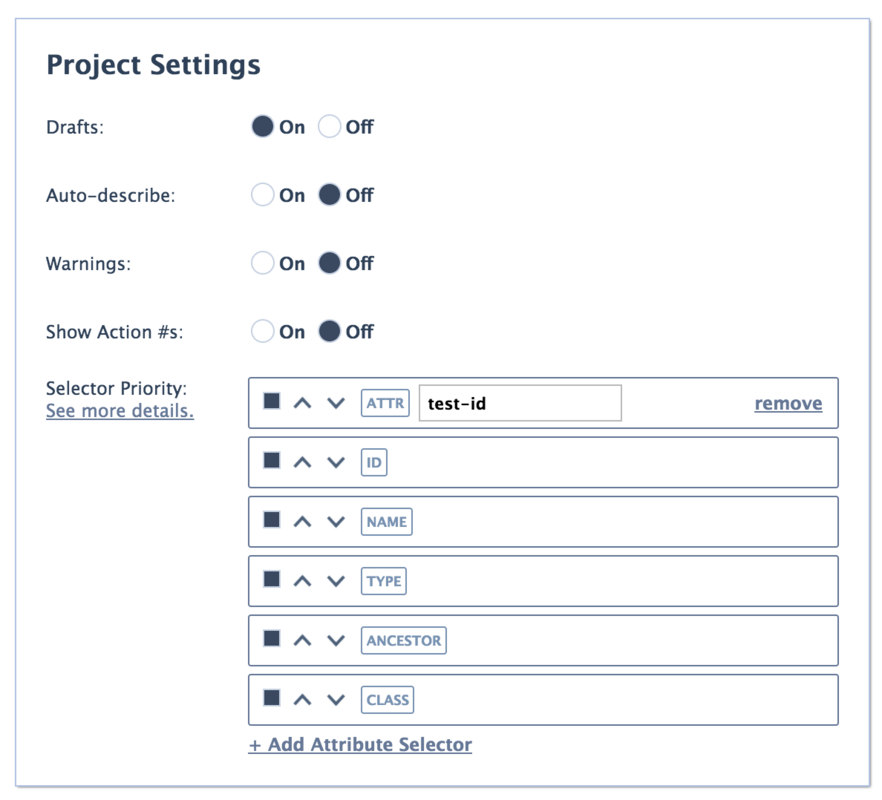Screen dimensions: 882x800
Task: Turn Warnings on
Action: click(x=262, y=263)
